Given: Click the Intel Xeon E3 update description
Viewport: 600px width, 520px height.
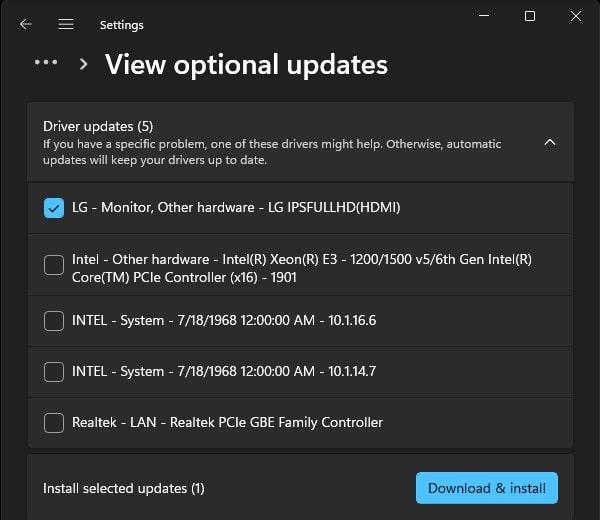Looking at the screenshot, I should click(x=302, y=268).
